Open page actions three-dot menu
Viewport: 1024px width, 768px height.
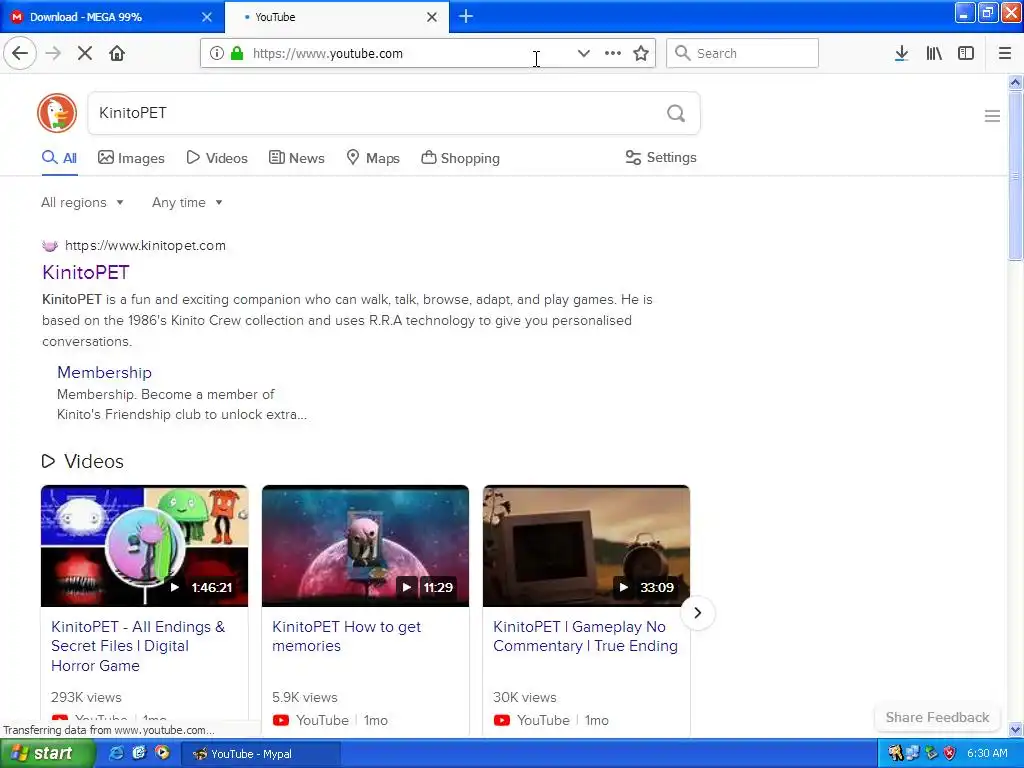[613, 54]
